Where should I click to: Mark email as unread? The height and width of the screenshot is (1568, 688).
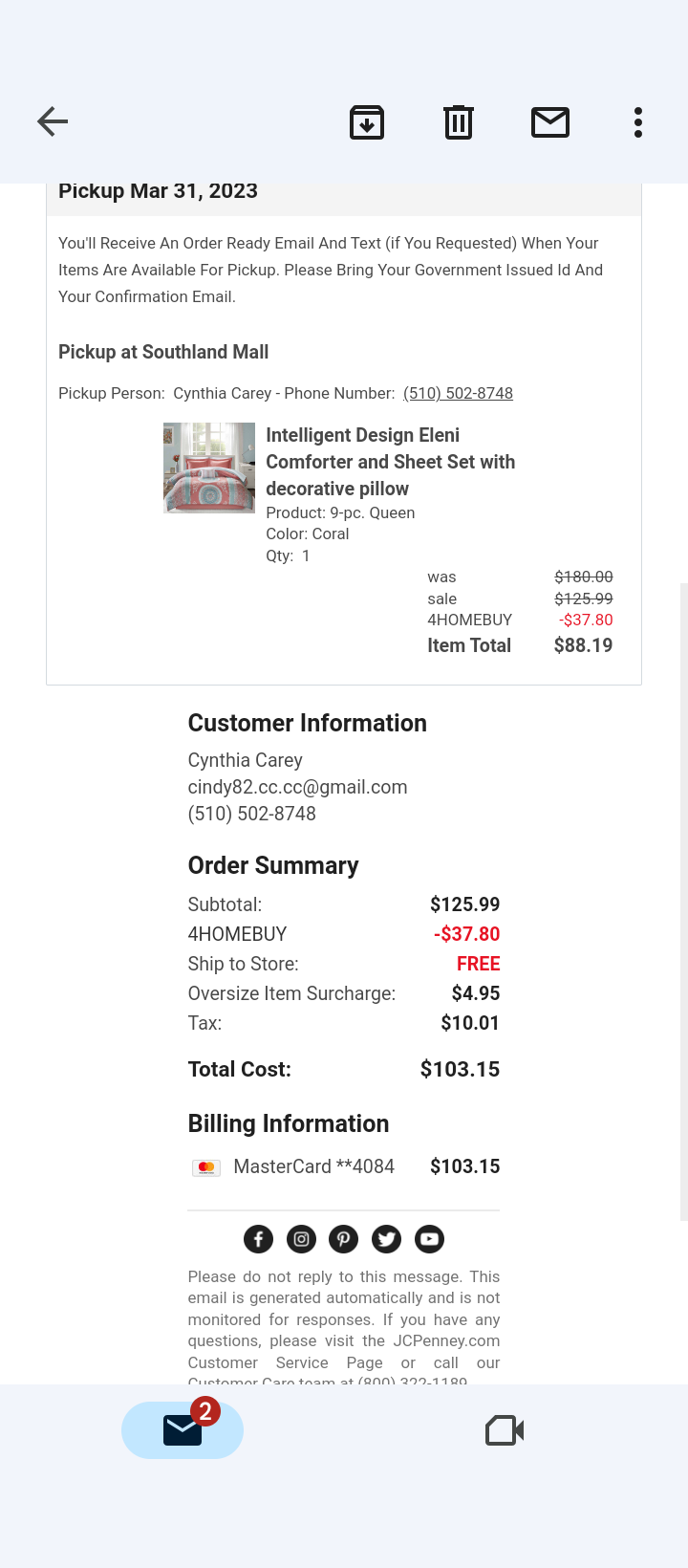click(x=550, y=122)
